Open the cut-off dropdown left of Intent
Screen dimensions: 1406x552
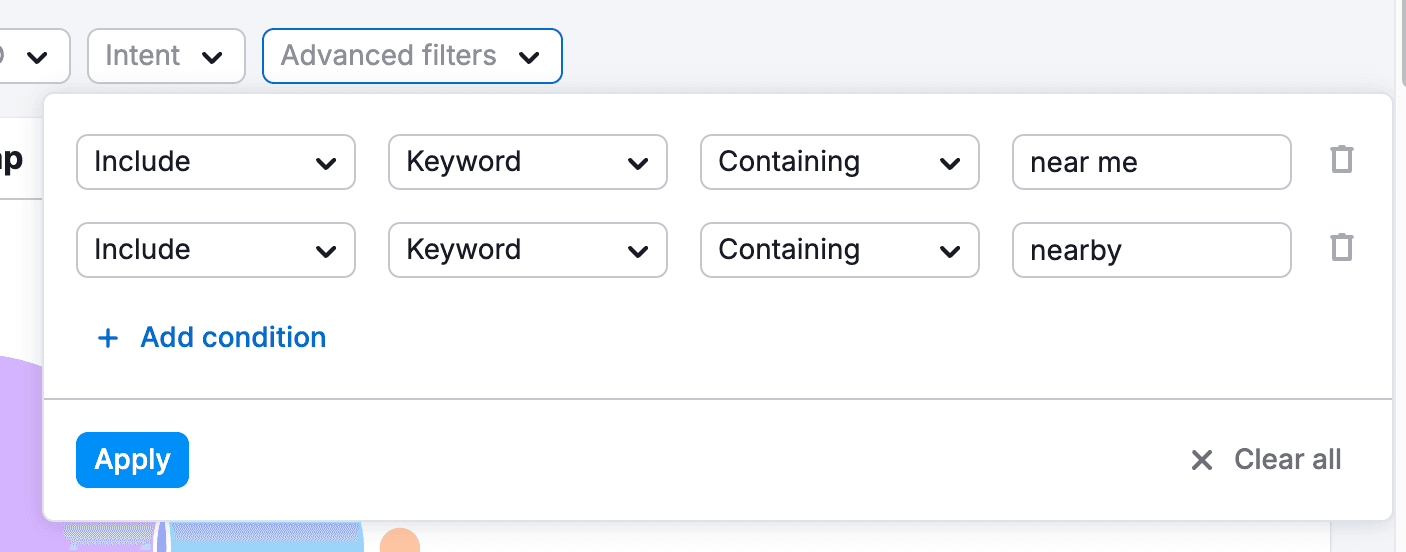[34, 56]
